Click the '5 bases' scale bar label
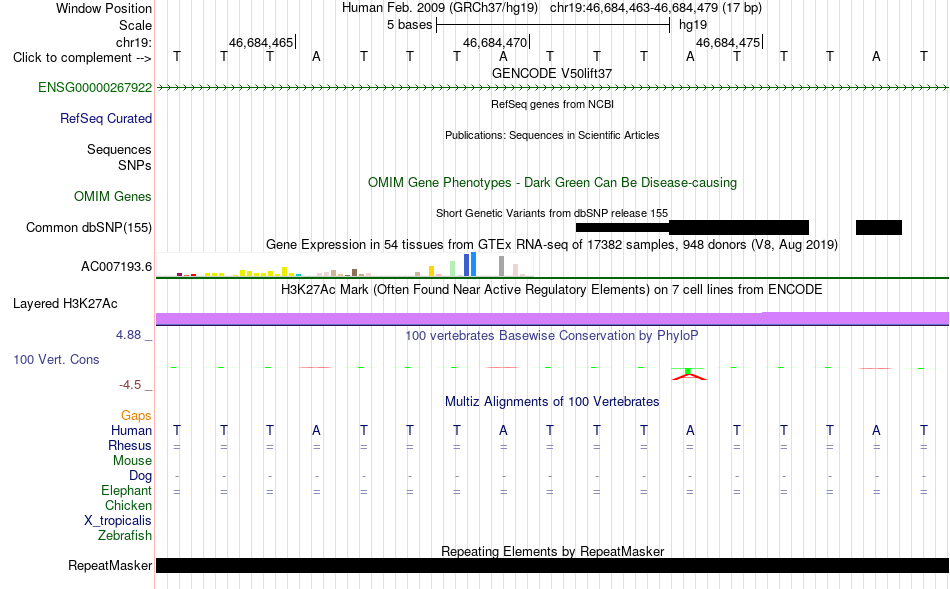 pyautogui.click(x=410, y=25)
